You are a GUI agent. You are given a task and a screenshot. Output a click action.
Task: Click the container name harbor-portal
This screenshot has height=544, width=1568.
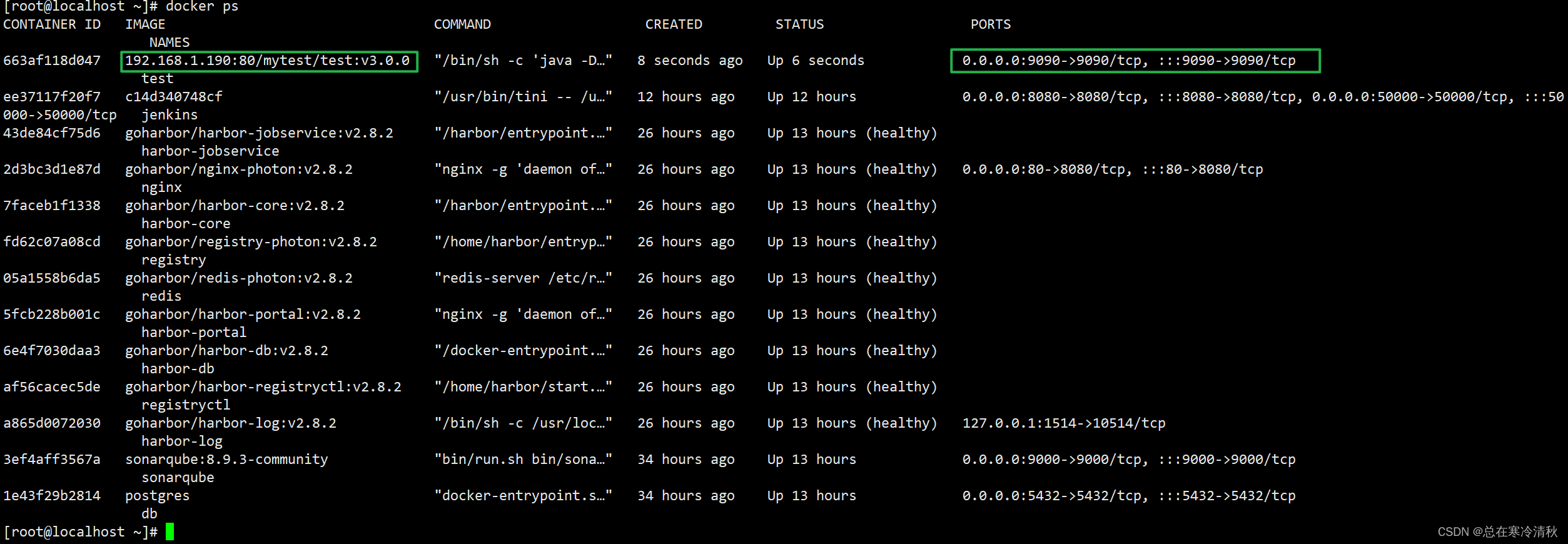(x=194, y=333)
